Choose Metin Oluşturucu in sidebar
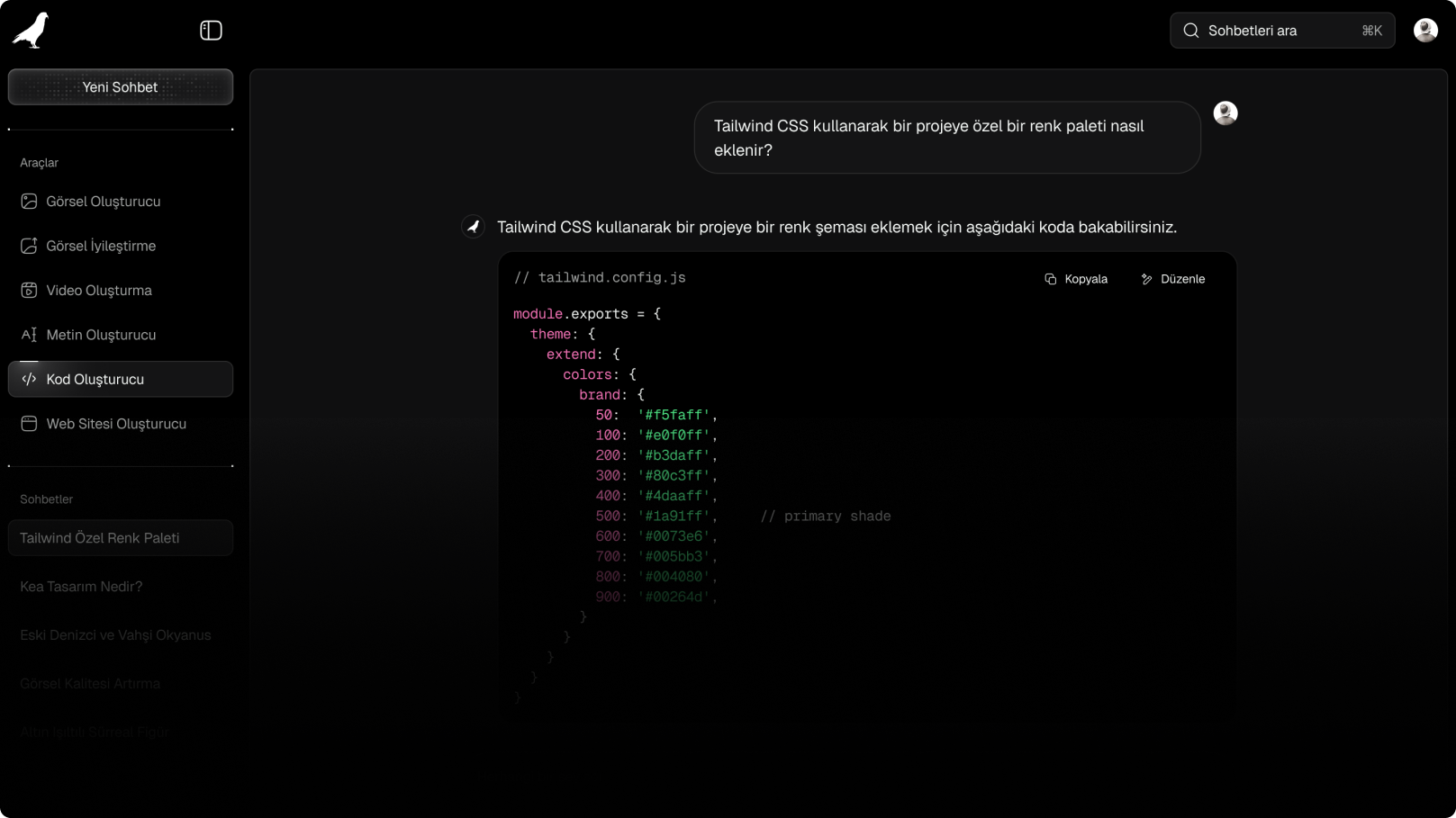This screenshot has height=818, width=1456. pyautogui.click(x=121, y=335)
